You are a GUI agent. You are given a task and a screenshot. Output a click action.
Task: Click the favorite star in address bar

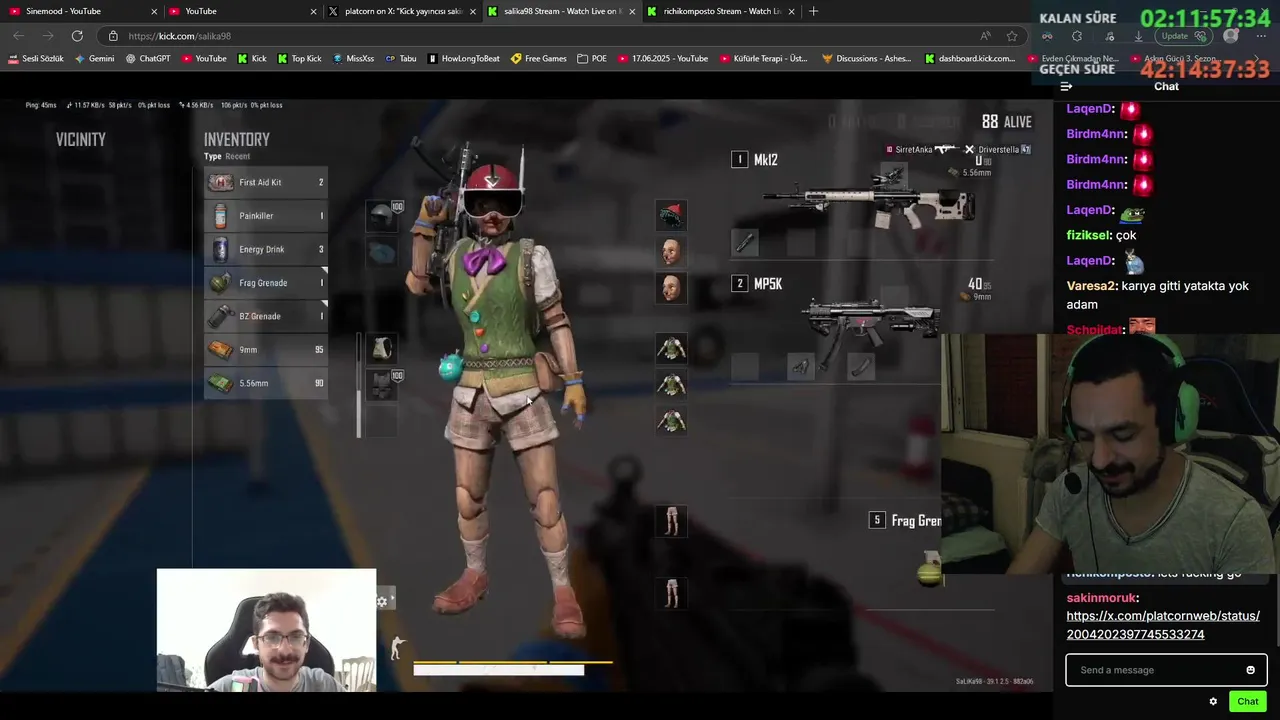[1012, 36]
